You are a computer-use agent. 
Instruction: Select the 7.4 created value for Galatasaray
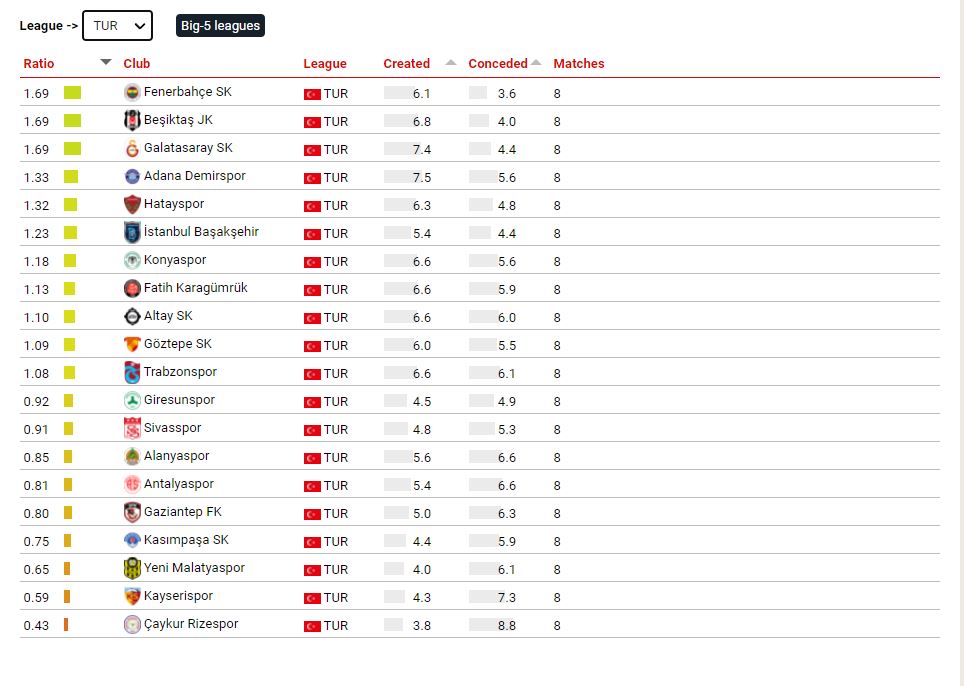pyautogui.click(x=422, y=150)
